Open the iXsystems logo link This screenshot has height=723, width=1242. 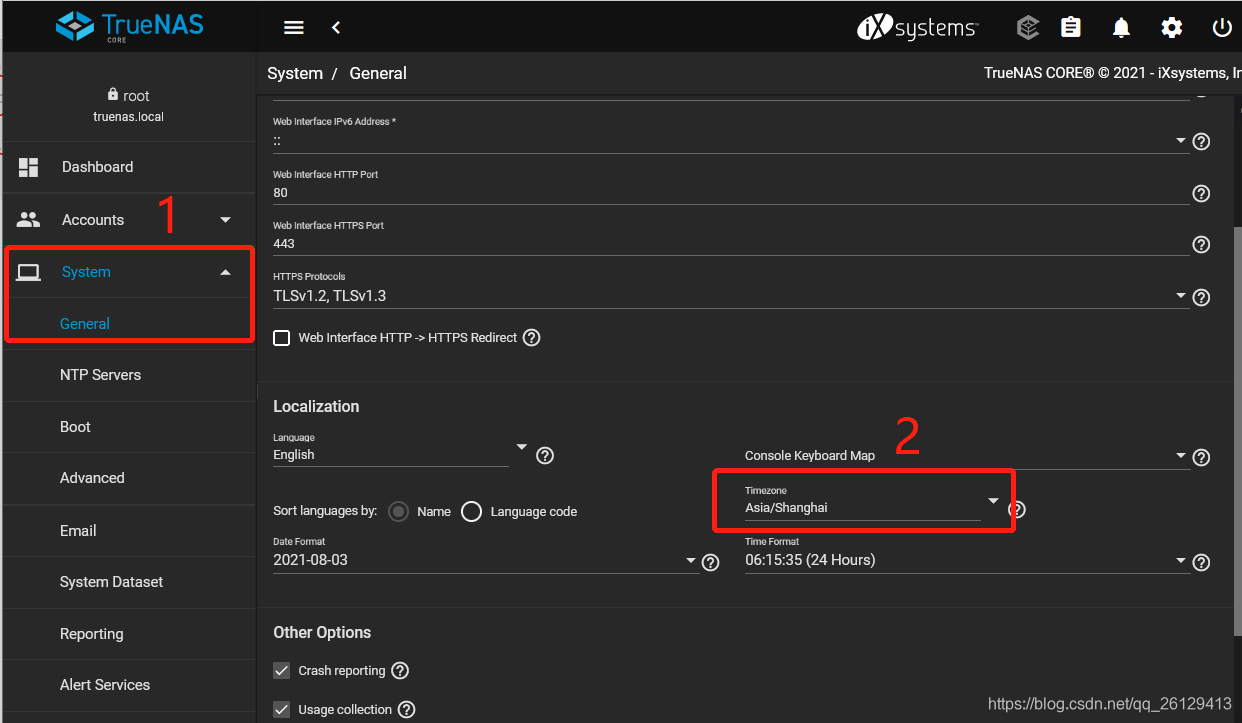point(917,27)
